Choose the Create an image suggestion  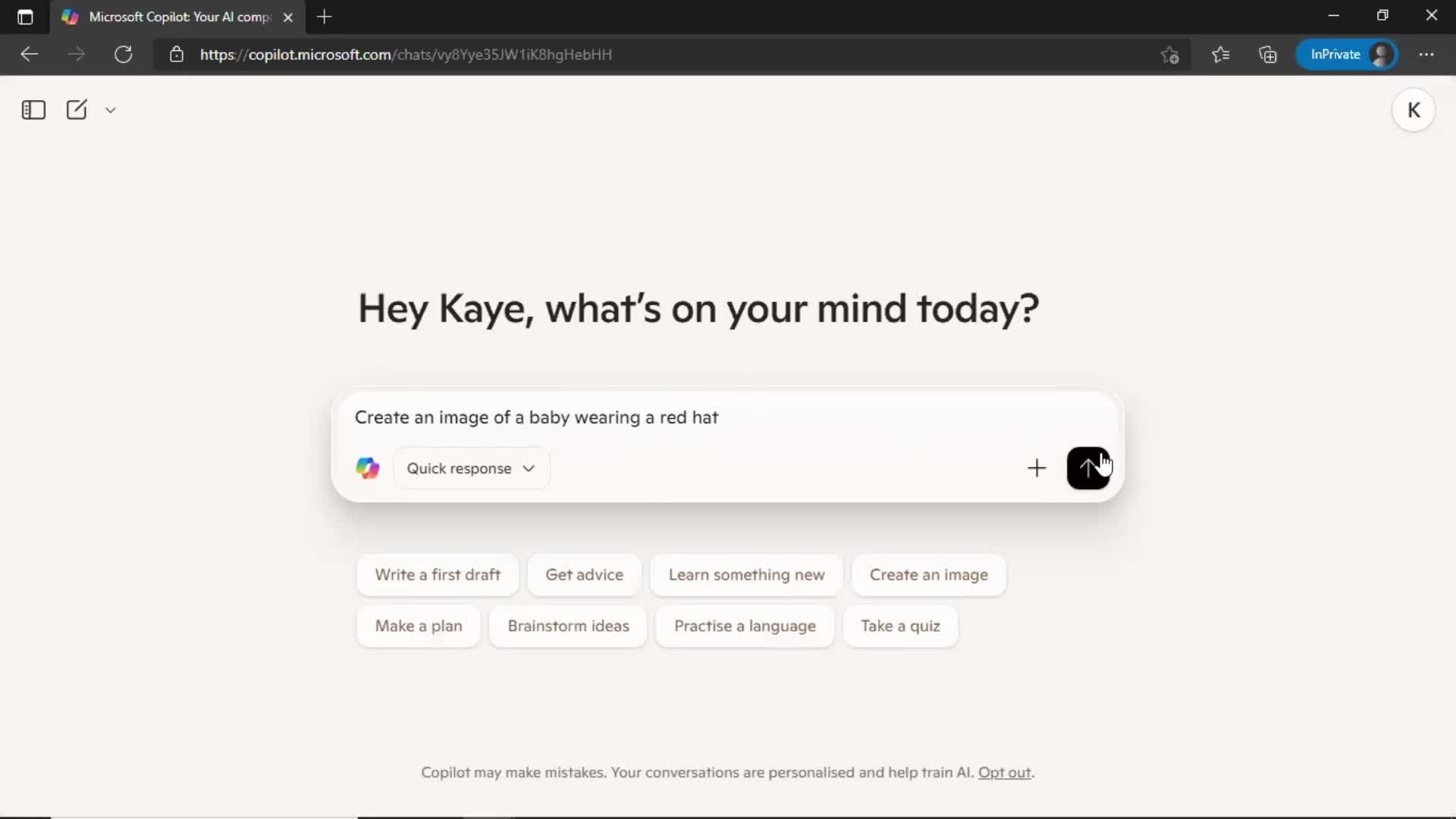929,575
